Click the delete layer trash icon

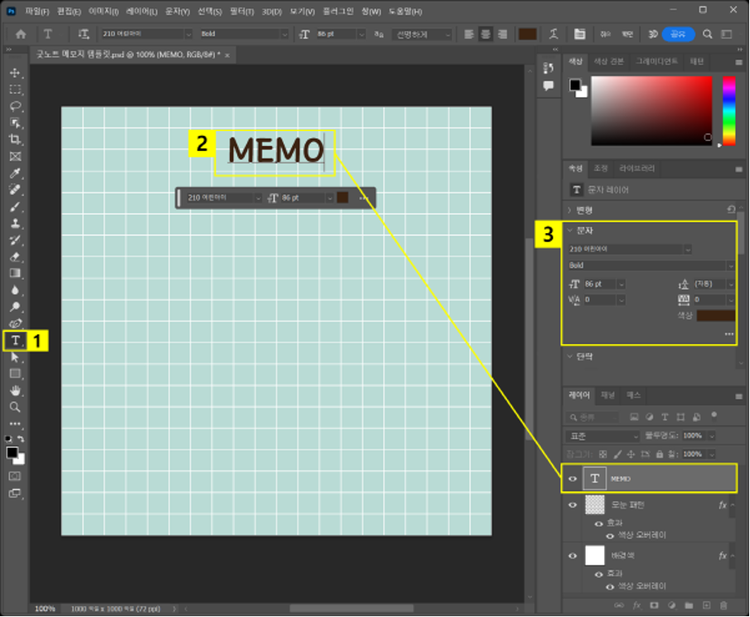pos(722,605)
